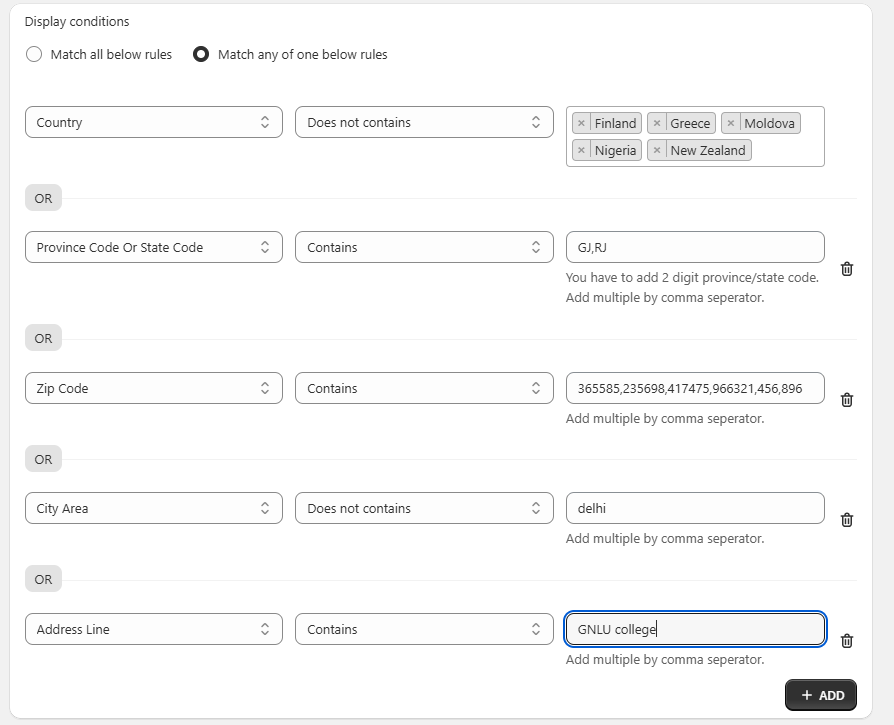Open the Province Code Or State Code dropdown

[153, 247]
